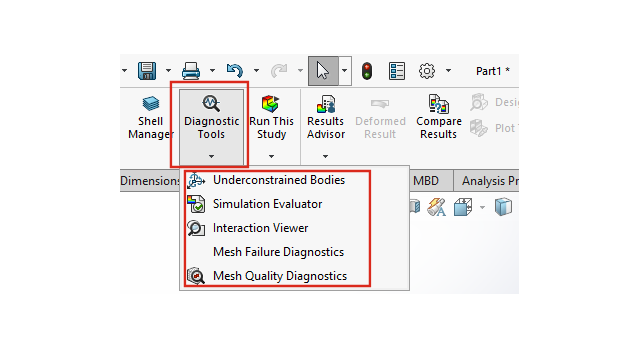Open Results Advisor tool
Viewport: 640px width, 360px height.
pos(326,118)
